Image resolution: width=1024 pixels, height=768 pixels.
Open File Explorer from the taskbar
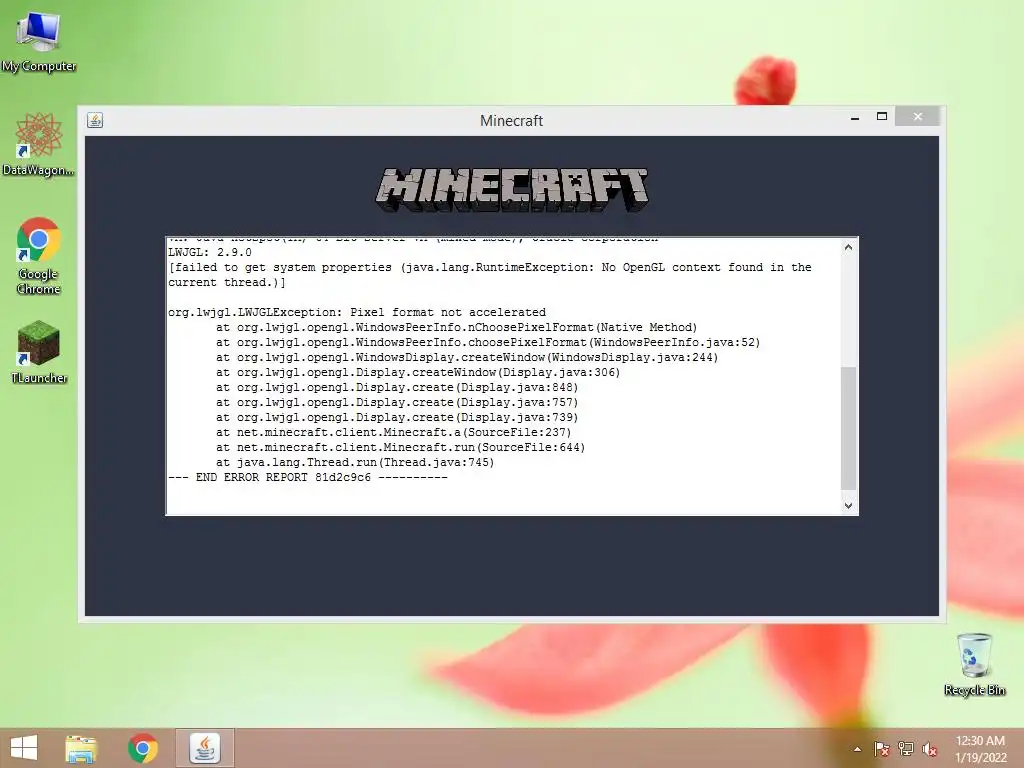(81, 748)
